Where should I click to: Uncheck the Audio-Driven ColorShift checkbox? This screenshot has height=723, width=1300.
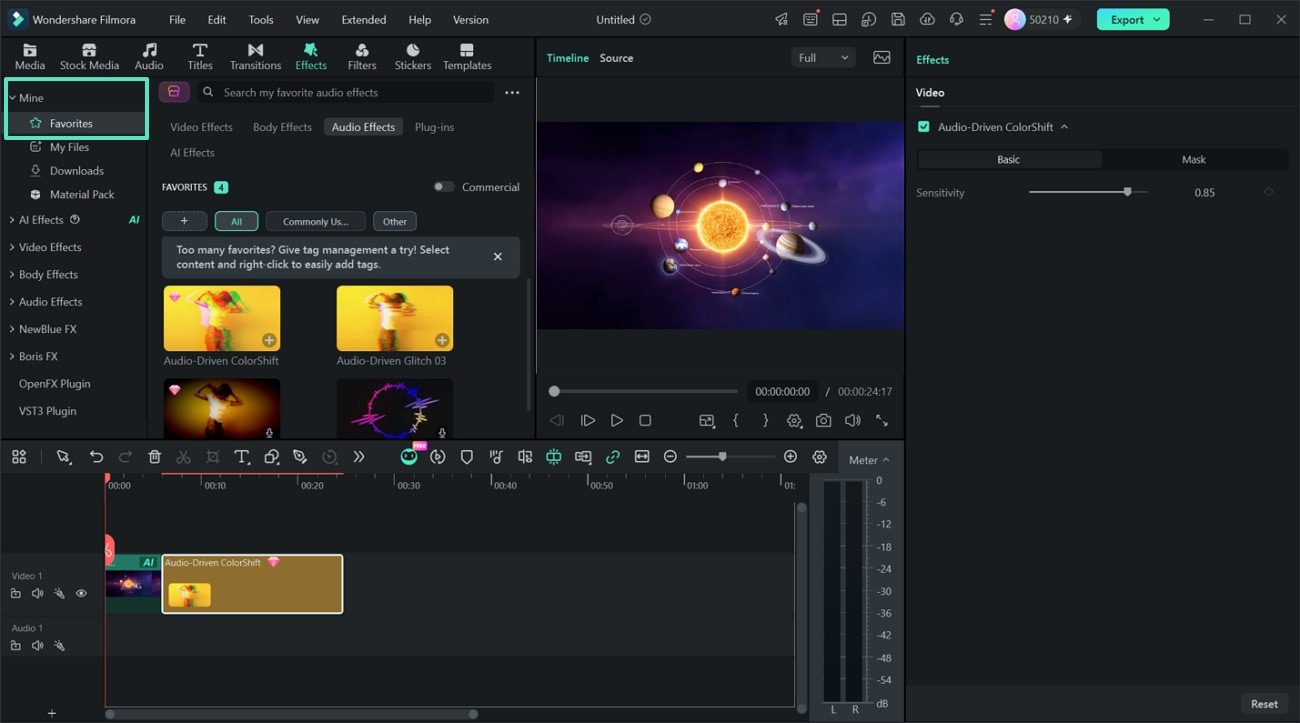(923, 127)
